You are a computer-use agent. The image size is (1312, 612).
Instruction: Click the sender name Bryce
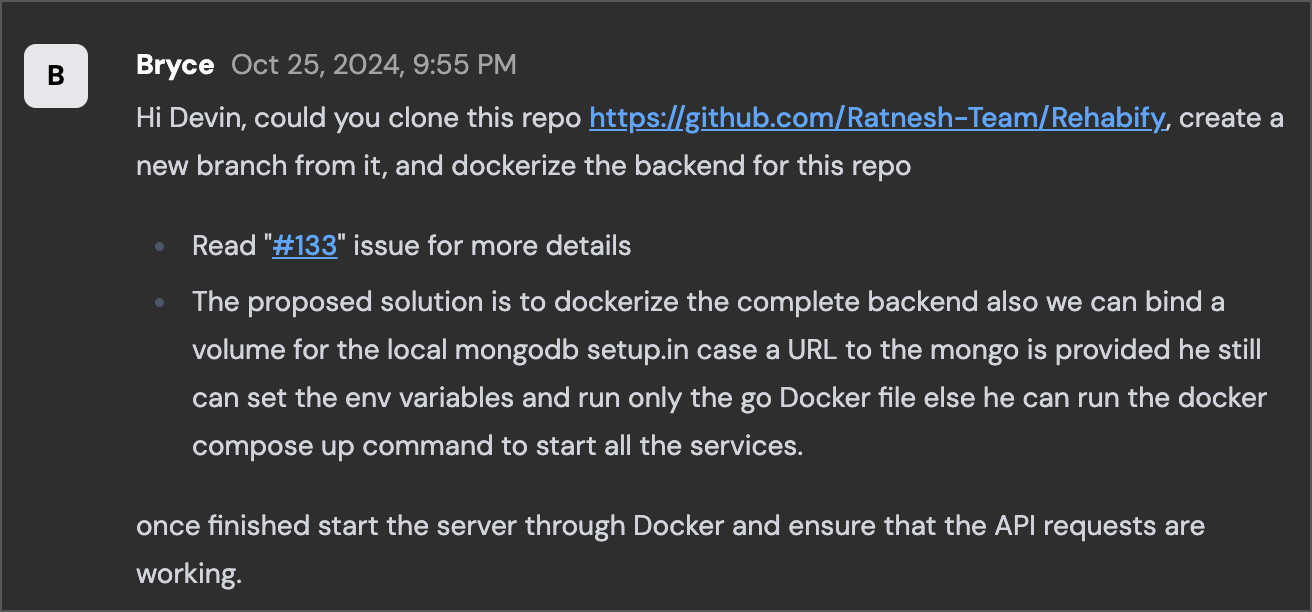(x=175, y=65)
